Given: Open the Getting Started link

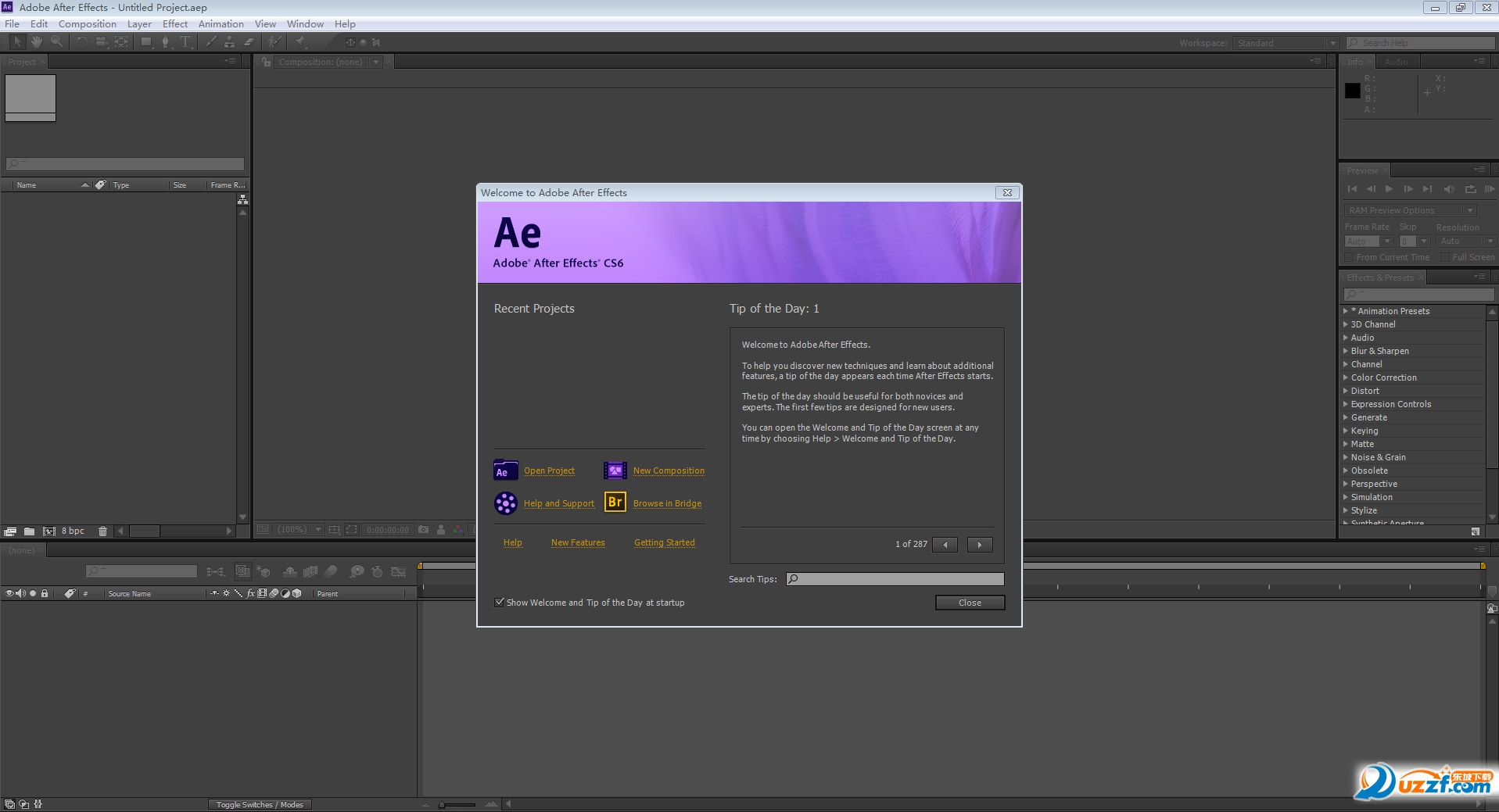Looking at the screenshot, I should pyautogui.click(x=665, y=542).
